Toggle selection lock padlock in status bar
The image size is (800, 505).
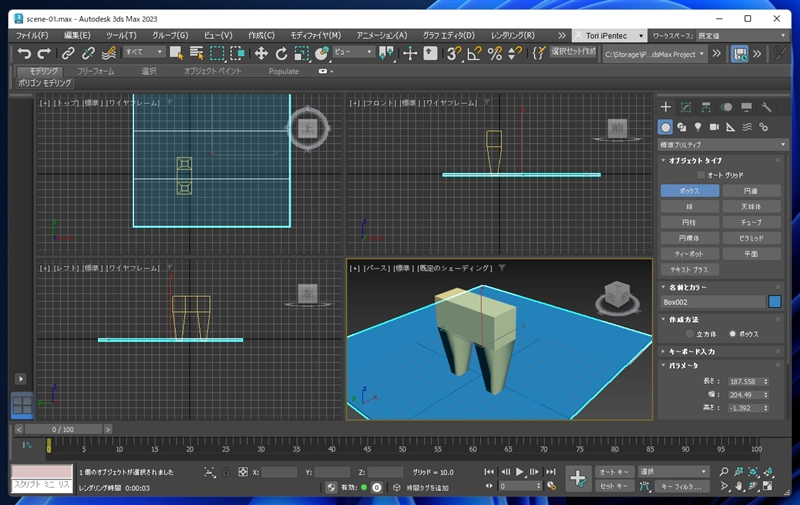coord(226,472)
